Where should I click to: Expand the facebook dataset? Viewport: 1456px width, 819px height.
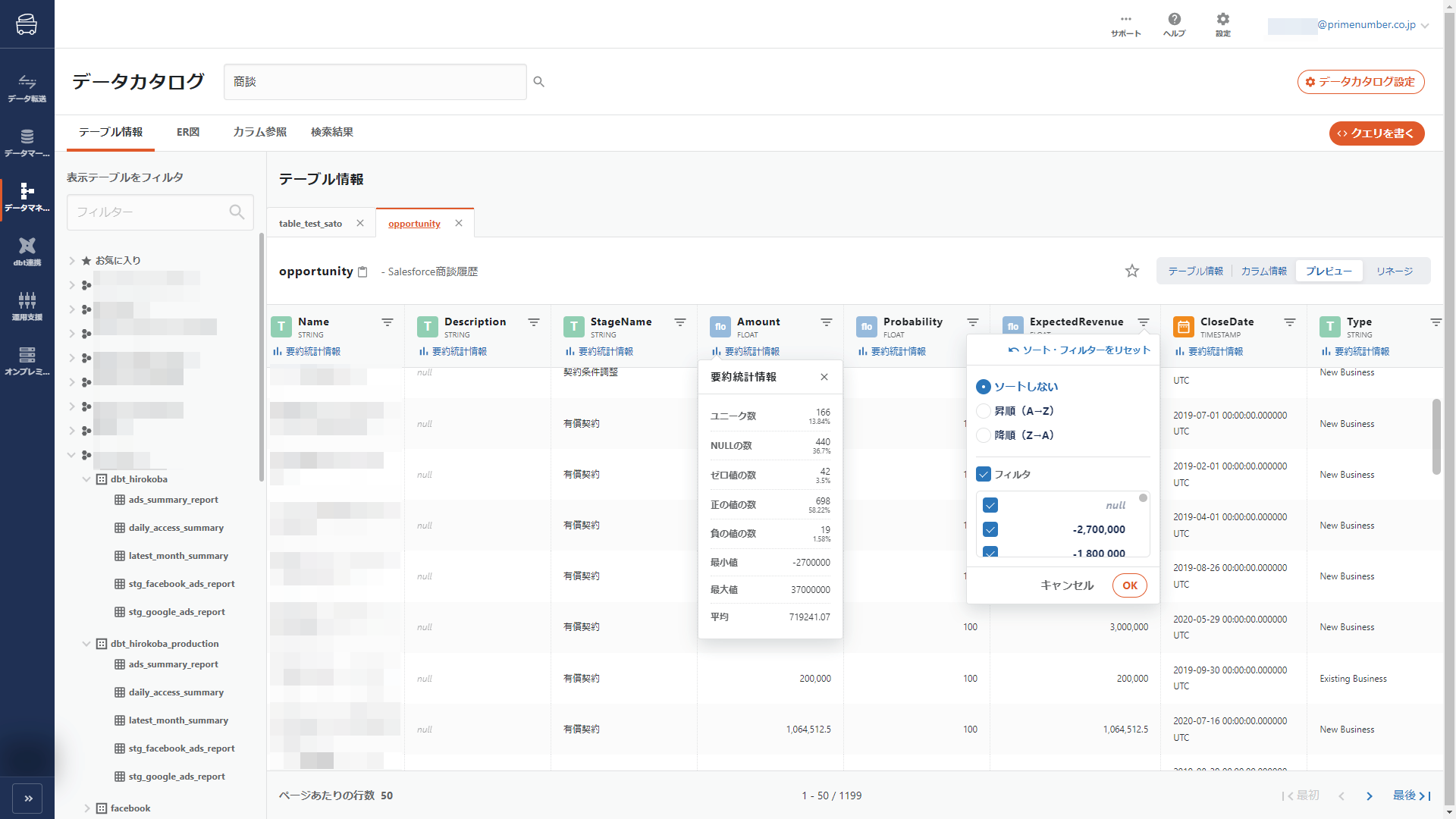coord(86,808)
